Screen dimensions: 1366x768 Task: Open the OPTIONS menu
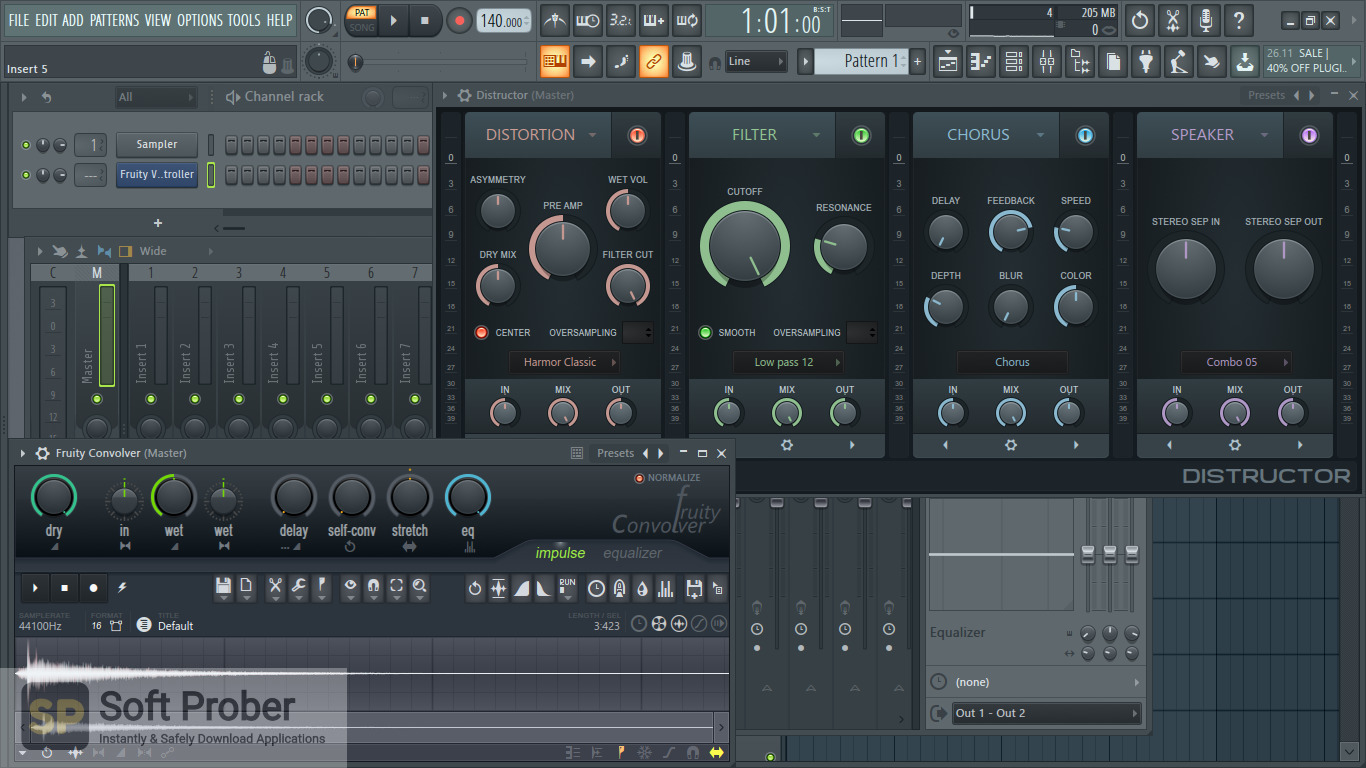pos(199,20)
